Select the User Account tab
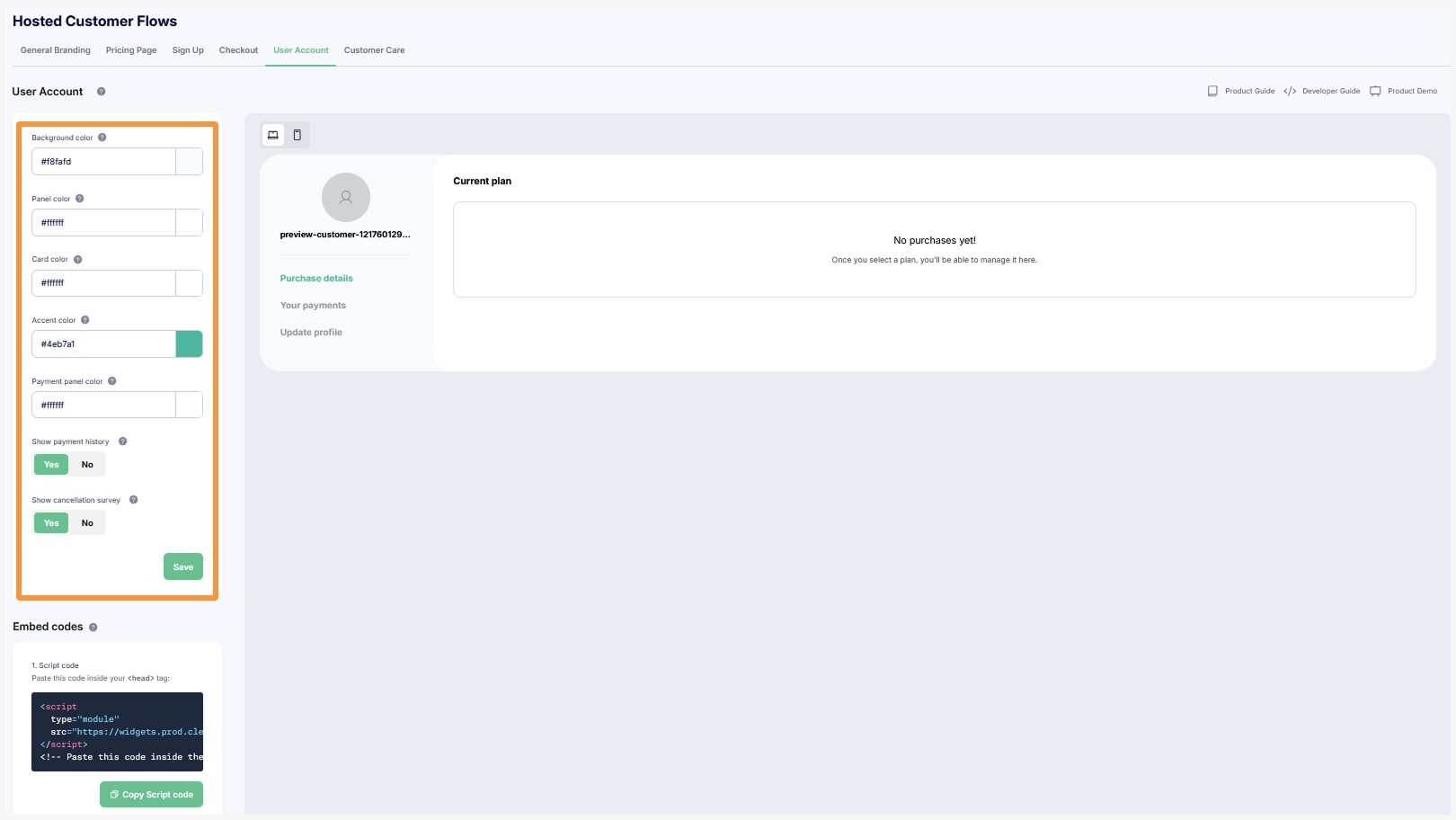This screenshot has width=1456, height=820. (301, 50)
